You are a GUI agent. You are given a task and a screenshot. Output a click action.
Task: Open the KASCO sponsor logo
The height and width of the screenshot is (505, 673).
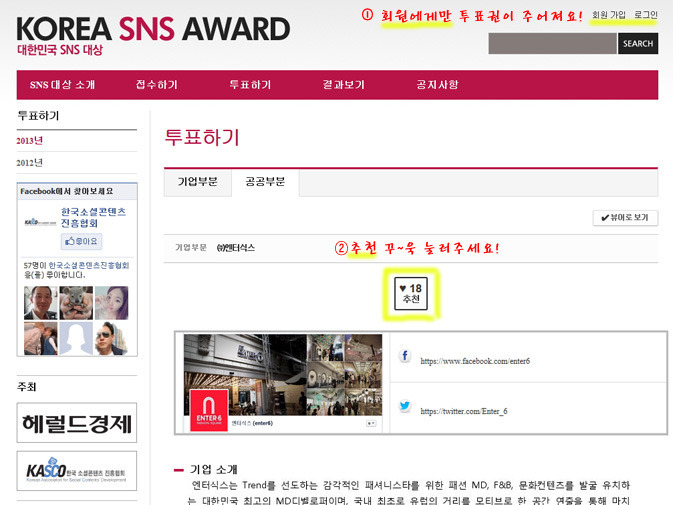(77, 471)
